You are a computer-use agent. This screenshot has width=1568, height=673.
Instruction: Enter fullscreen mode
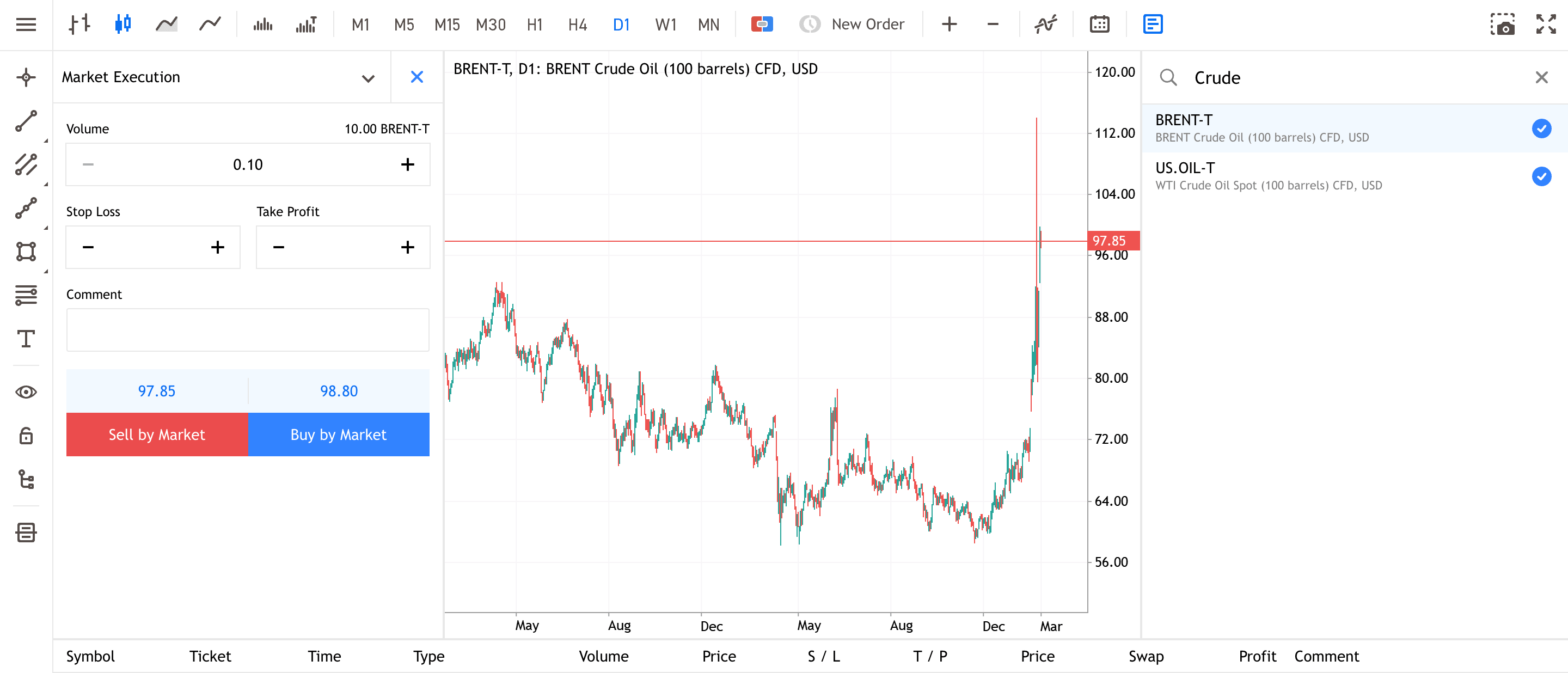click(x=1546, y=25)
